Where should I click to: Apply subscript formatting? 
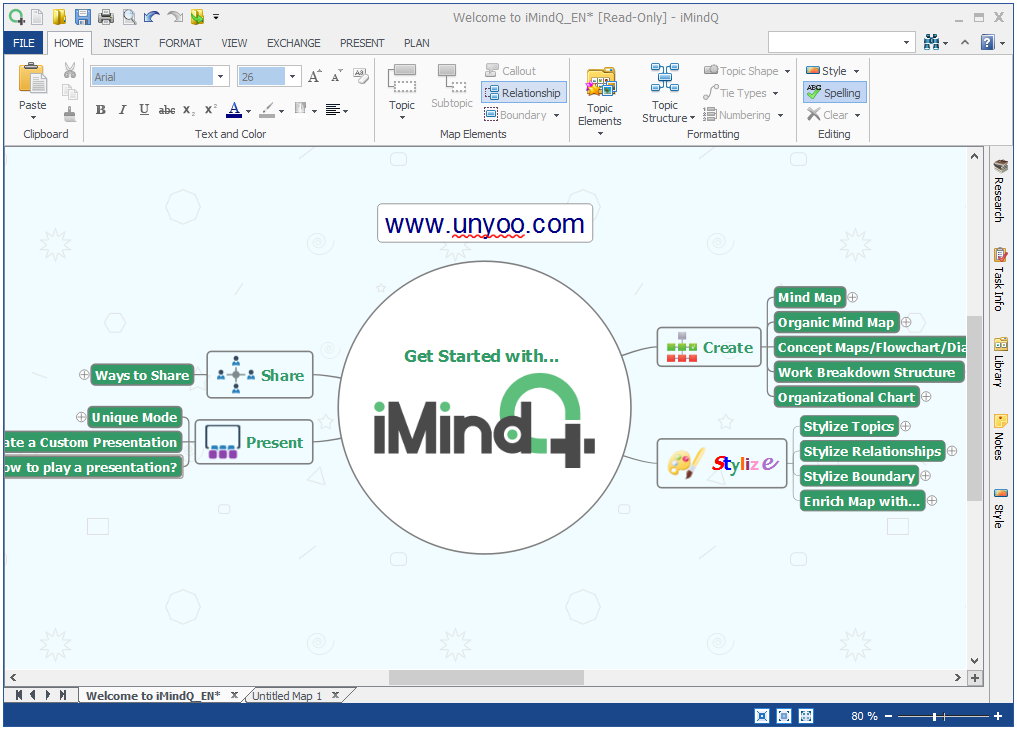click(189, 110)
